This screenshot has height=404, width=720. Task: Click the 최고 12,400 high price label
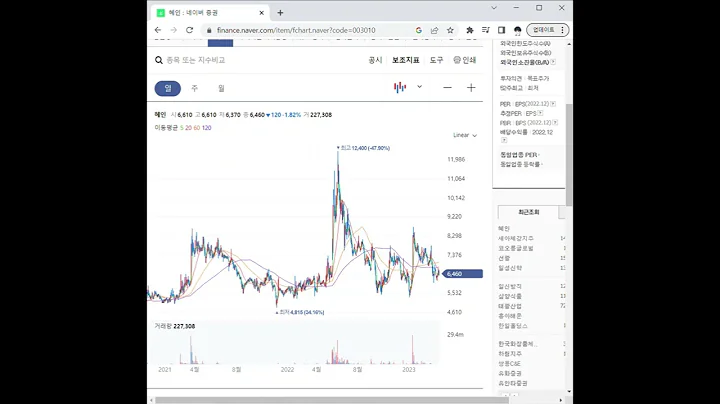click(365, 148)
